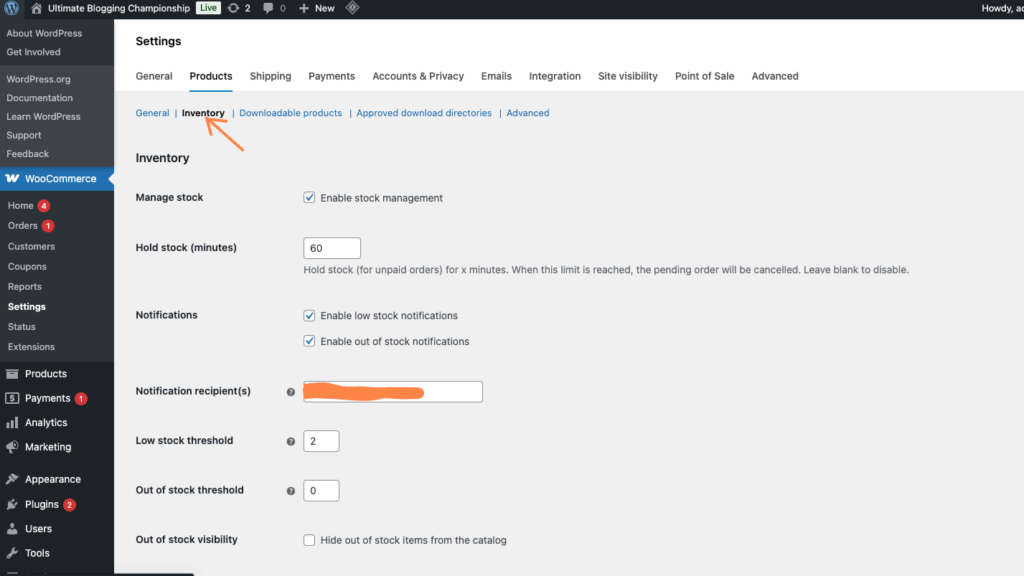Click help icon next to Out of stock threshold

tap(291, 491)
